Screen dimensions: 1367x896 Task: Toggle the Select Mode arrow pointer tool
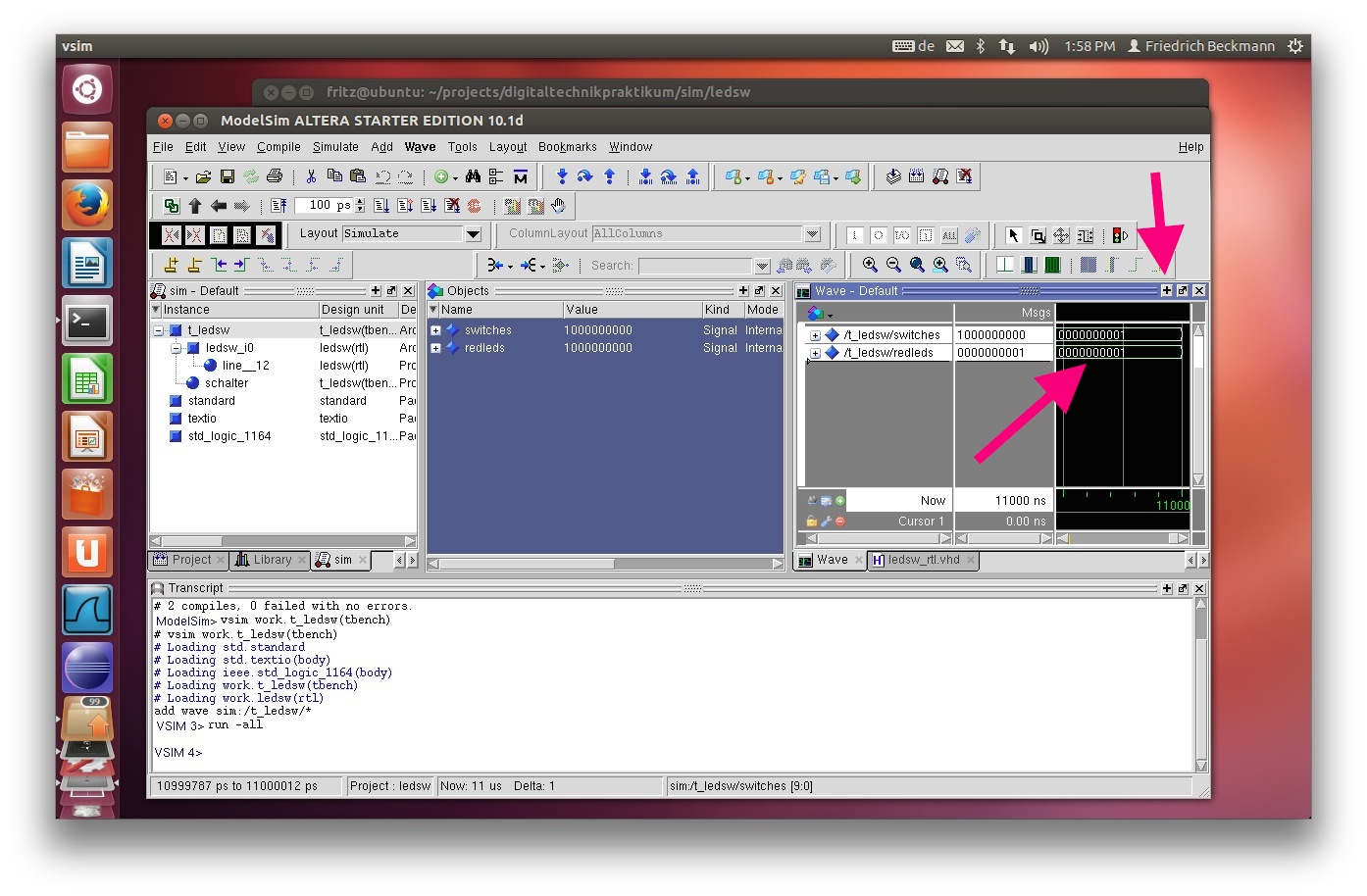[x=1014, y=235]
